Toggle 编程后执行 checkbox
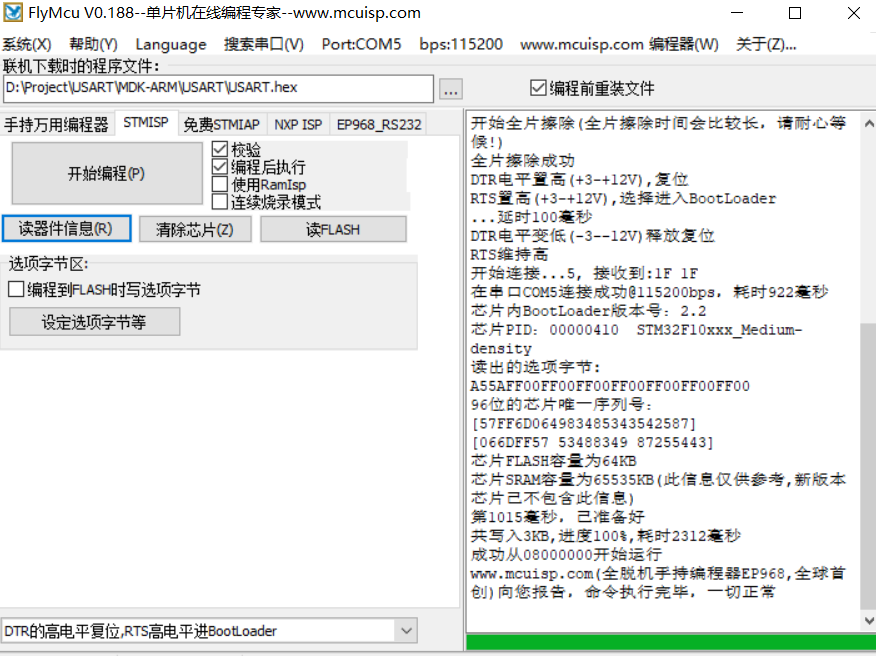Image resolution: width=876 pixels, height=656 pixels. 220,167
